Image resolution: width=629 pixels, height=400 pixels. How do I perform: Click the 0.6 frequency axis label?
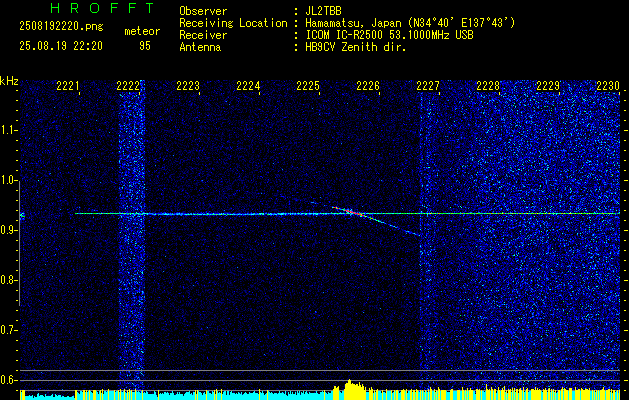[8, 380]
